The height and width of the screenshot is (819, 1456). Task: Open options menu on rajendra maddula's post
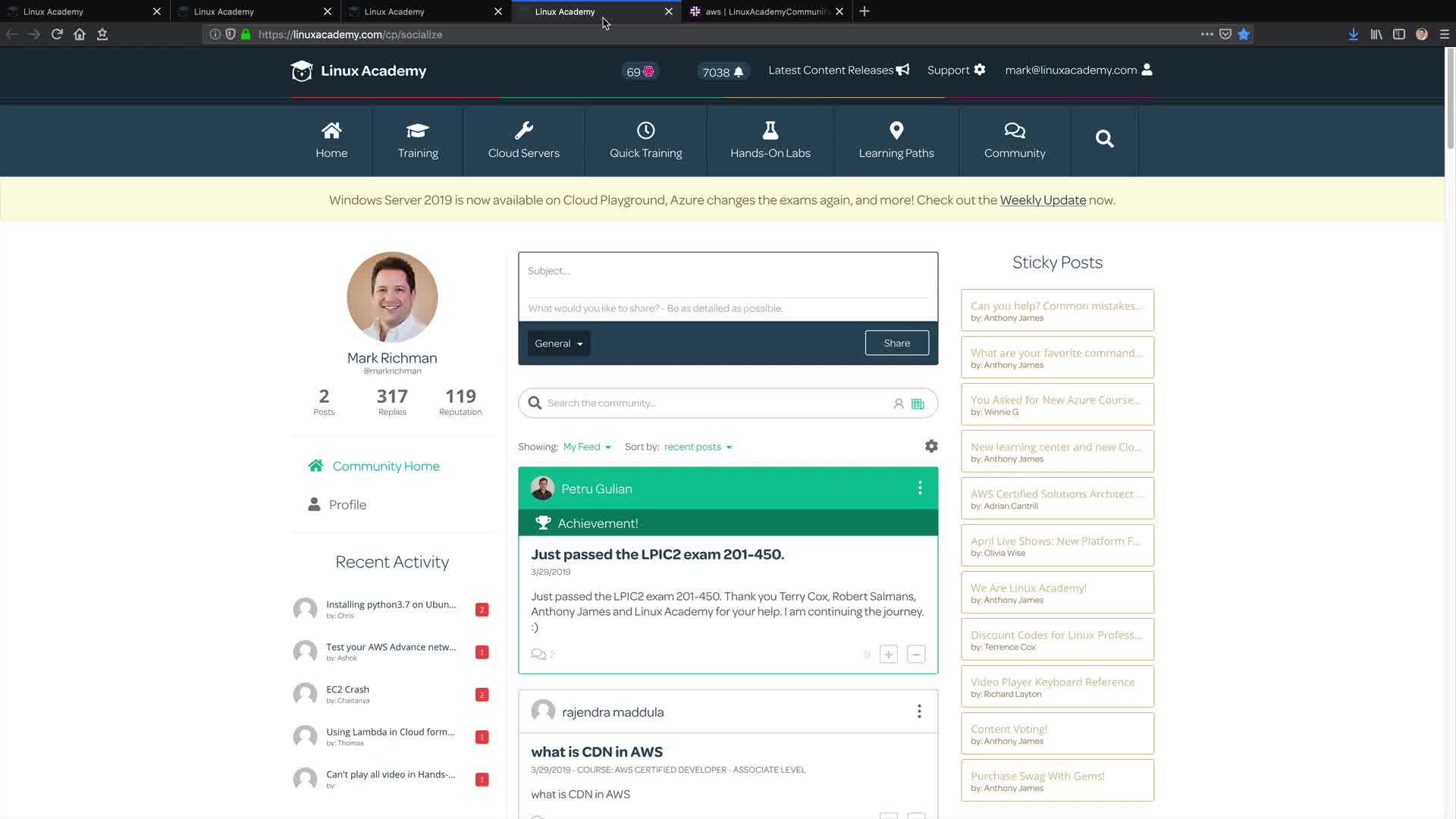[x=919, y=711]
